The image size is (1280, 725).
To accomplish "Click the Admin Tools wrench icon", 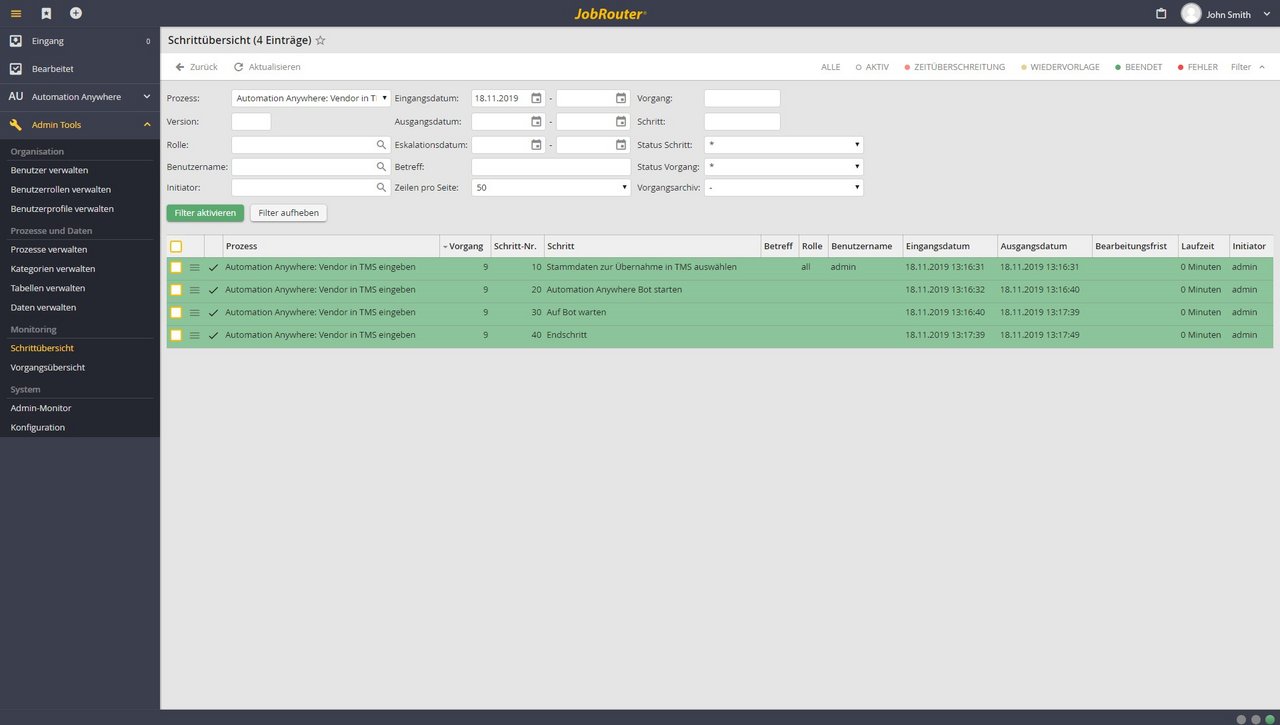I will pos(15,125).
